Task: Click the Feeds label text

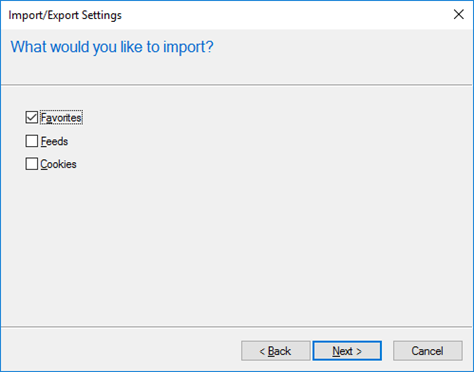Action: [x=54, y=141]
